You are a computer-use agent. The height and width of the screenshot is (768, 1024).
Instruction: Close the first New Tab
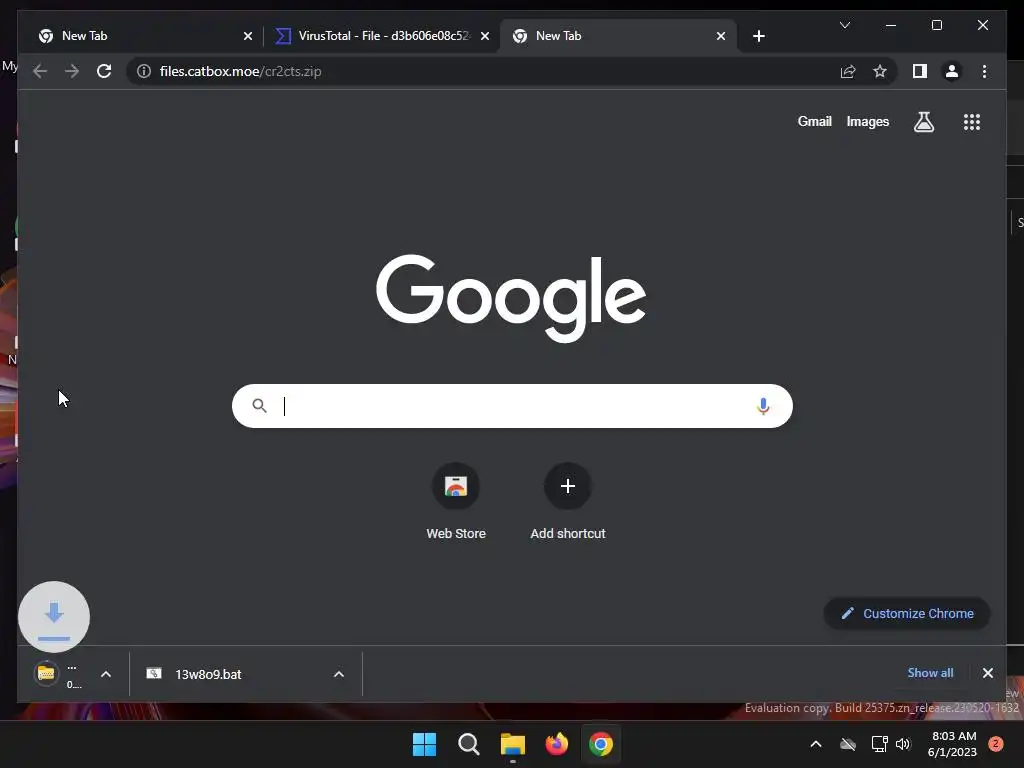point(248,36)
